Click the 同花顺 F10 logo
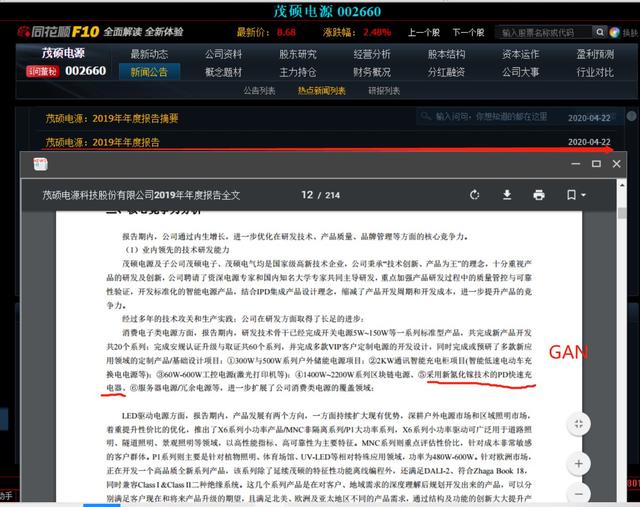640x507 pixels. (58, 31)
